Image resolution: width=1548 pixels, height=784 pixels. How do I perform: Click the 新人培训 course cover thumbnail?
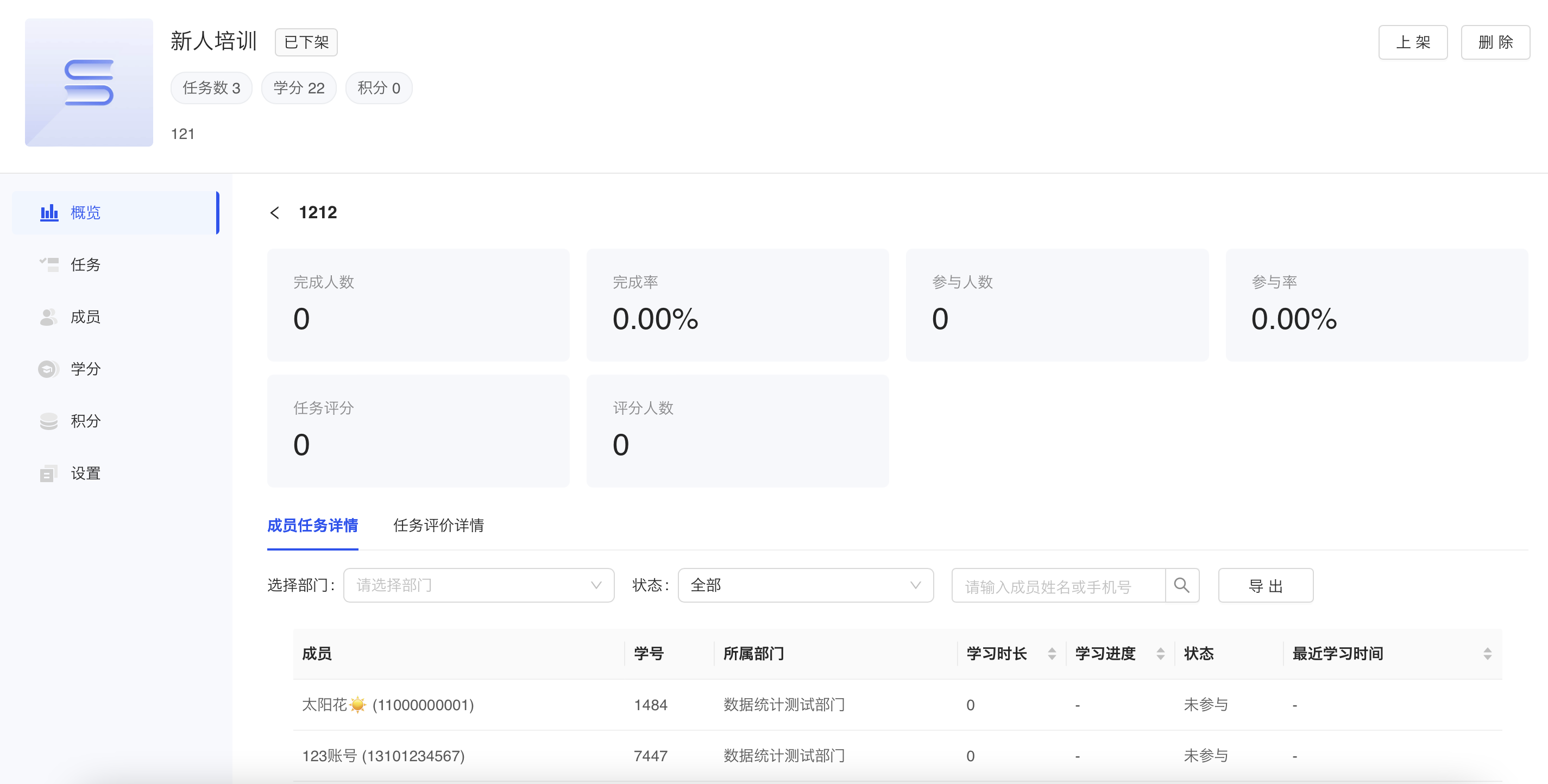(89, 83)
